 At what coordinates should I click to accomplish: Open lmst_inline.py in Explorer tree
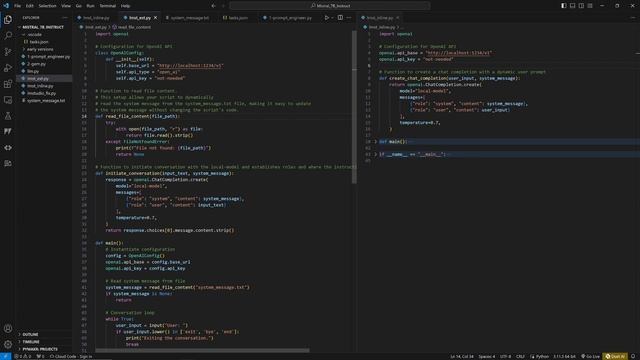40,86
